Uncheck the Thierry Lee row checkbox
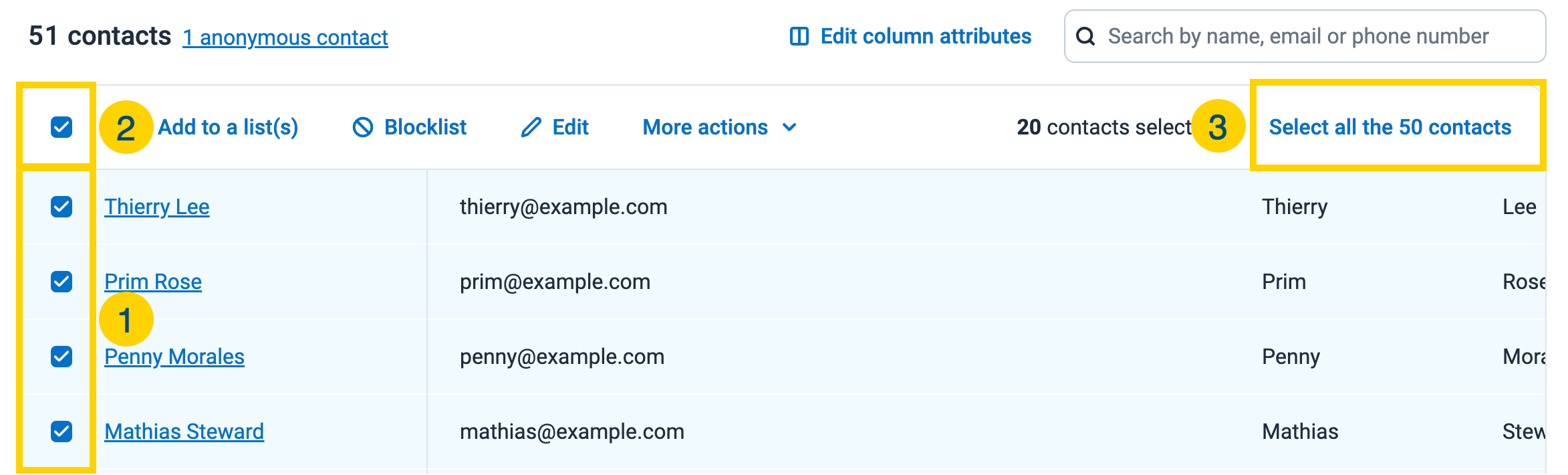The image size is (1568, 475). pos(61,207)
